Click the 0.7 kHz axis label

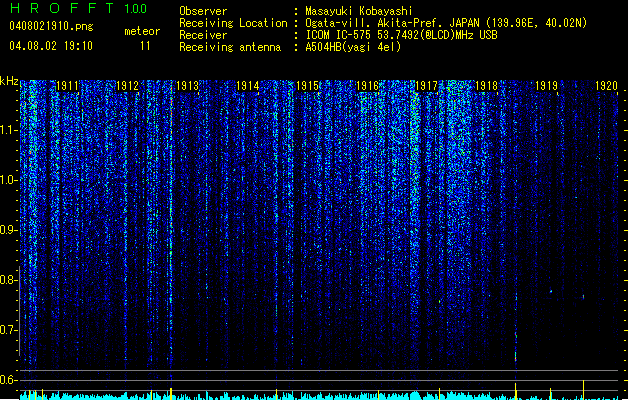pyautogui.click(x=8, y=330)
